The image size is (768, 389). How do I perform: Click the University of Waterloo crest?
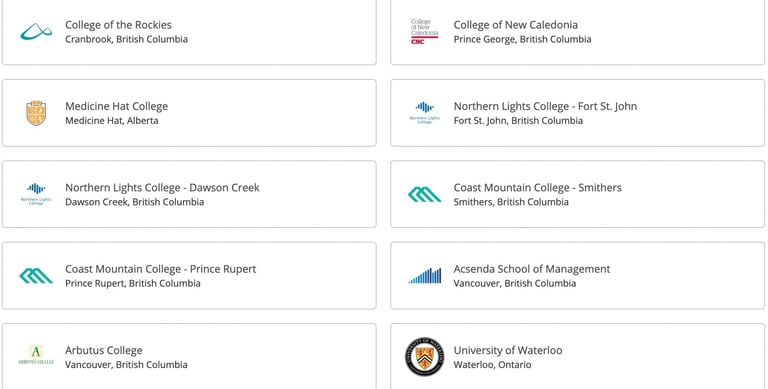425,357
